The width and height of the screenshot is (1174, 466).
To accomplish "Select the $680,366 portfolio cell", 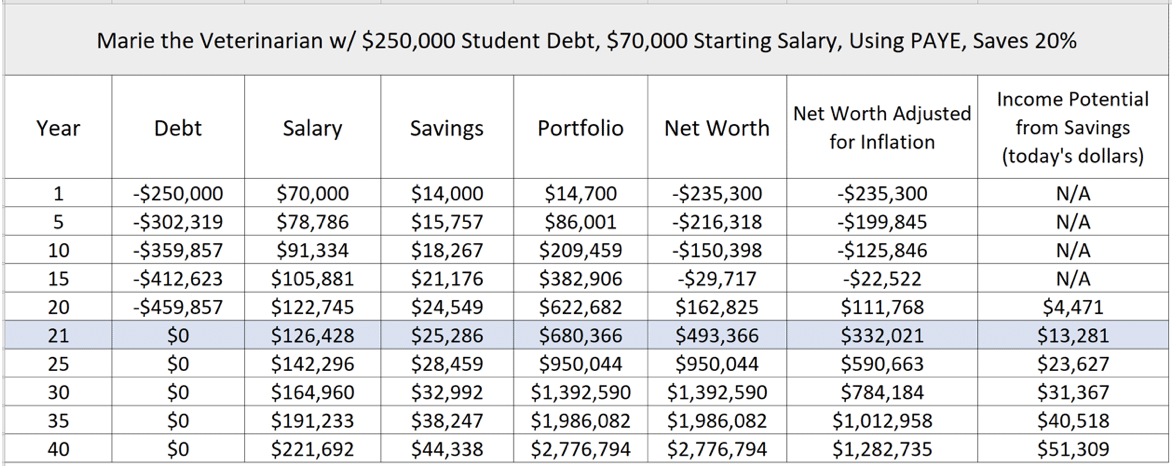I will point(580,335).
